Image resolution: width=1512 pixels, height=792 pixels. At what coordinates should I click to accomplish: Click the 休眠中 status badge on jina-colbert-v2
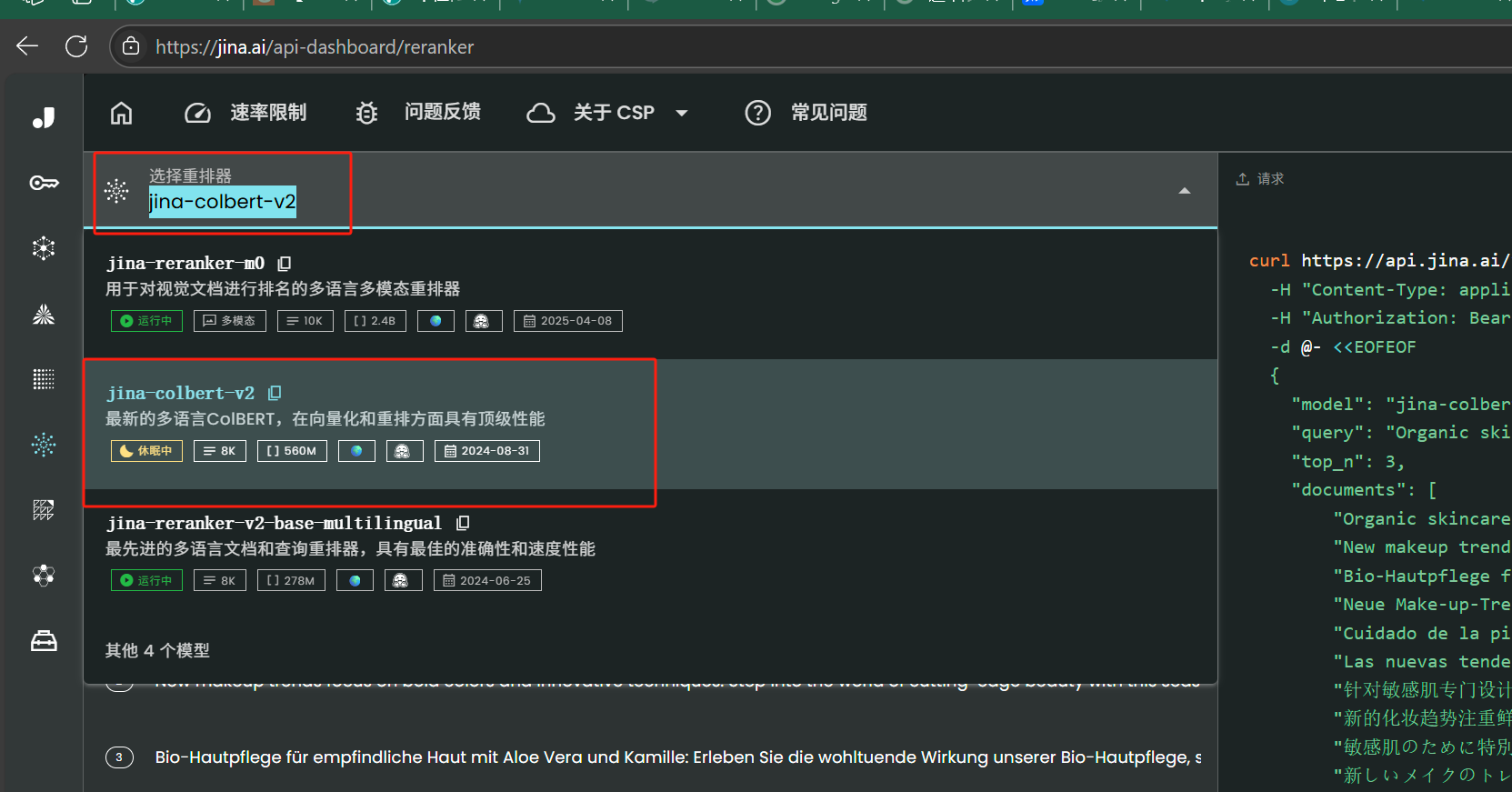[146, 451]
